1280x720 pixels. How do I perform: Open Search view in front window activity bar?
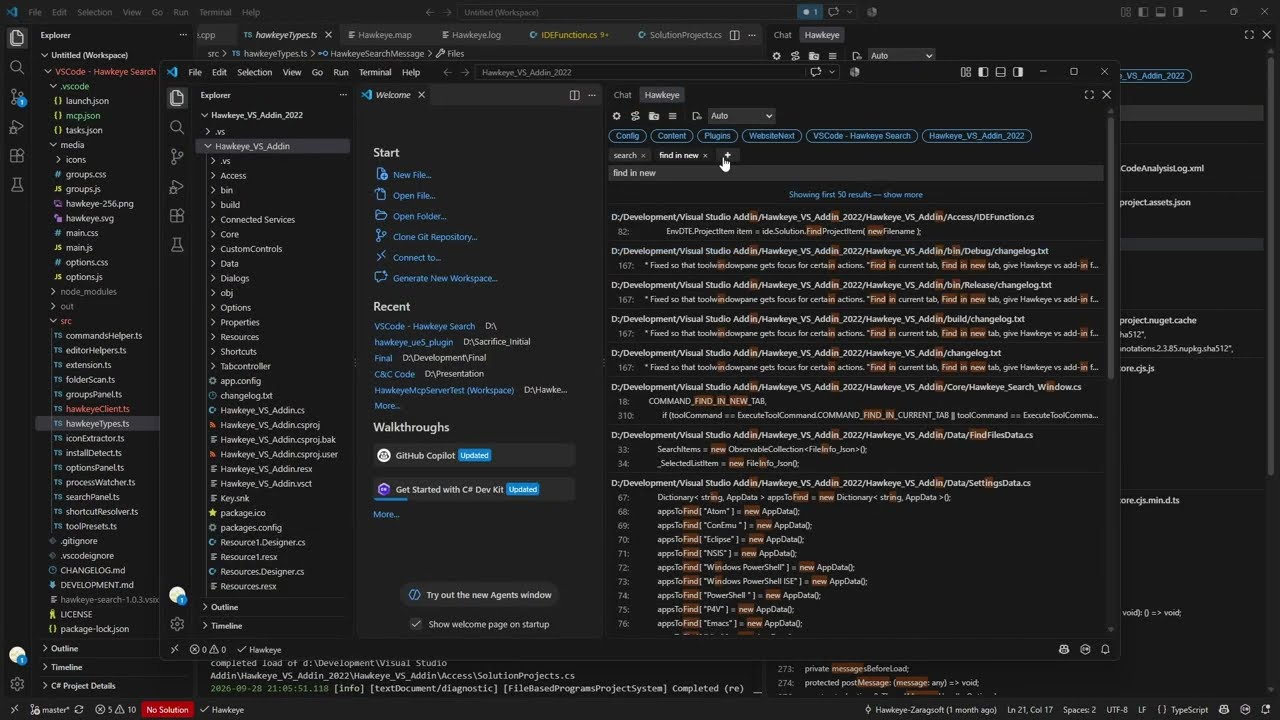click(177, 127)
